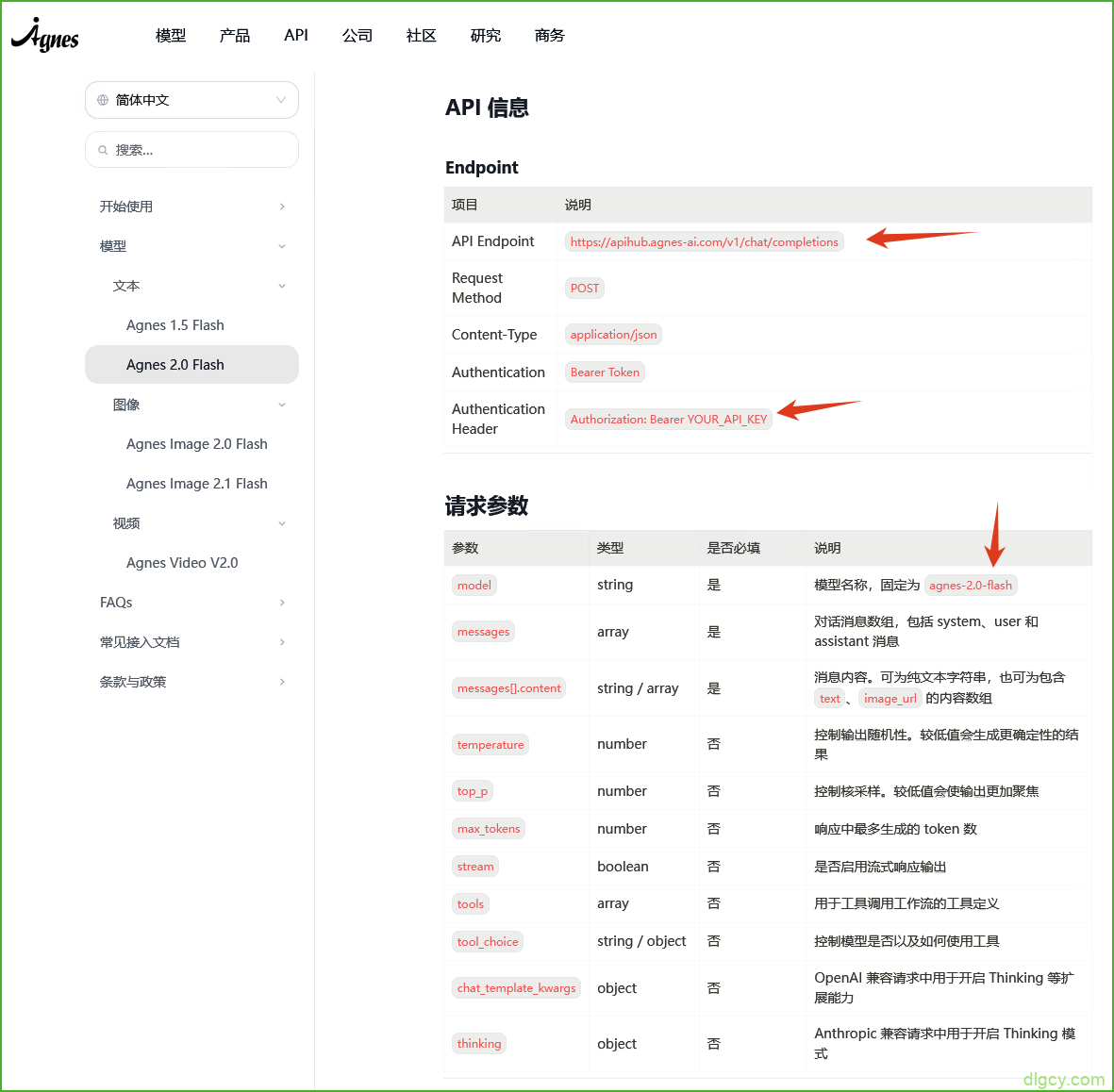Viewport: 1114px width, 1092px height.
Task: Click the 请求参数 section heading
Action: pos(487,505)
